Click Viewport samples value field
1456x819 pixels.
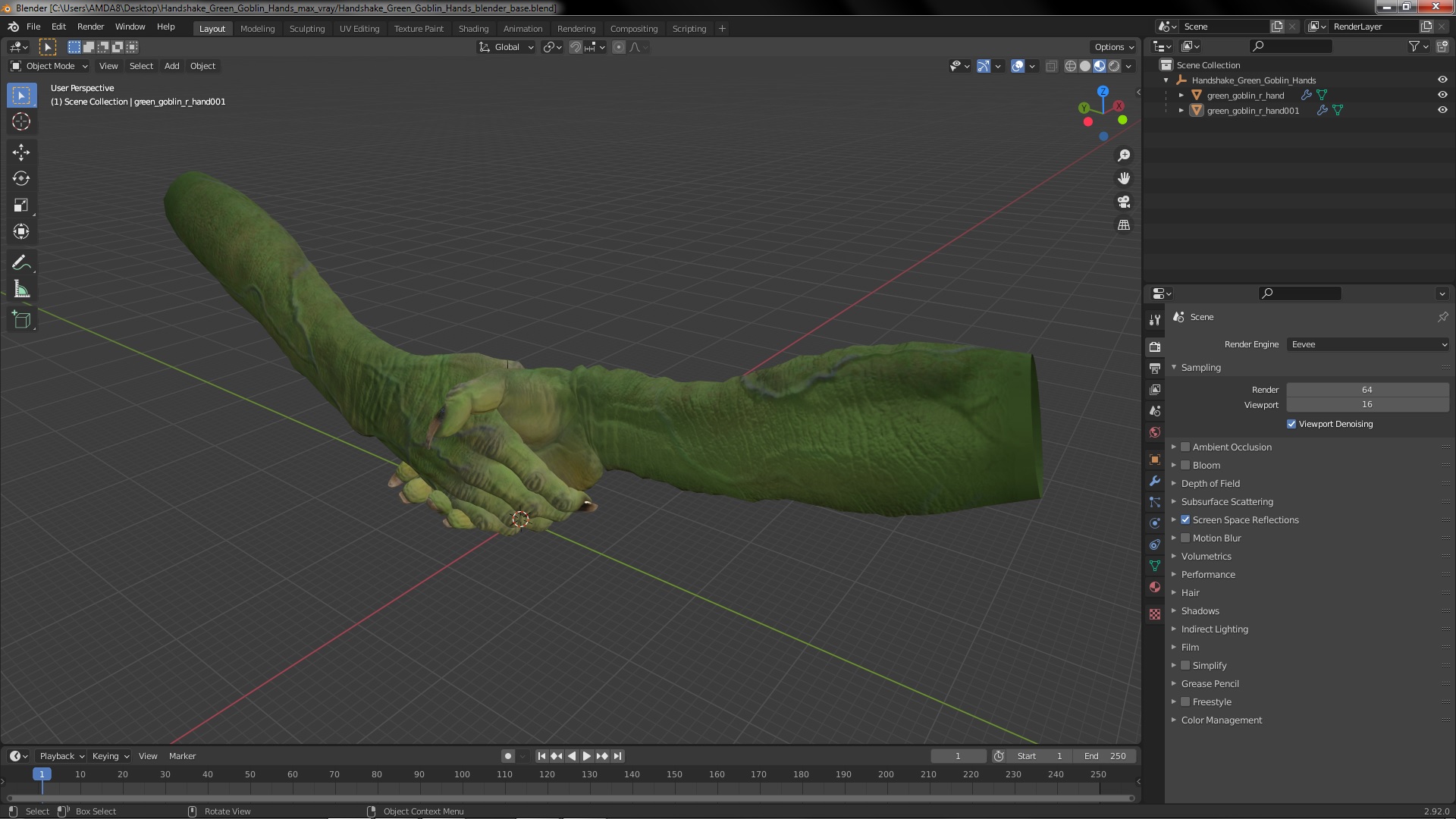[1367, 405]
